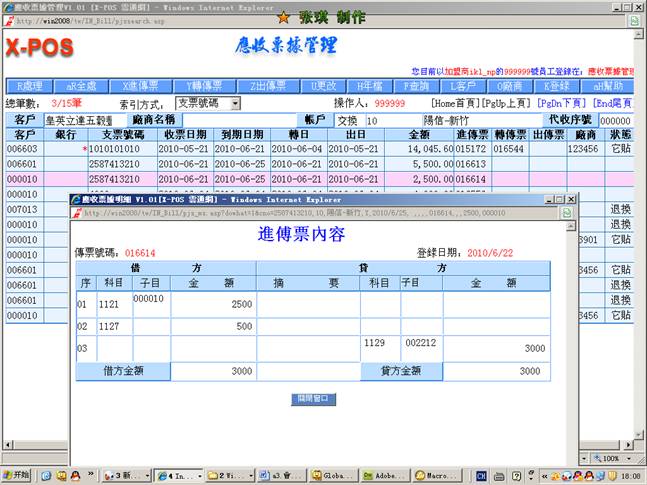Click the popup window's IE page icon
The image size is (647, 485).
click(77, 212)
